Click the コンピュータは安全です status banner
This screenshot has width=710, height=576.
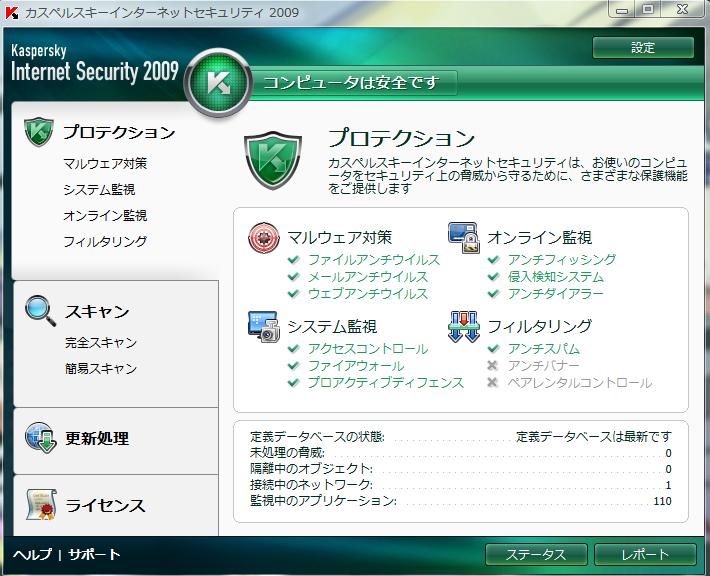tap(351, 83)
